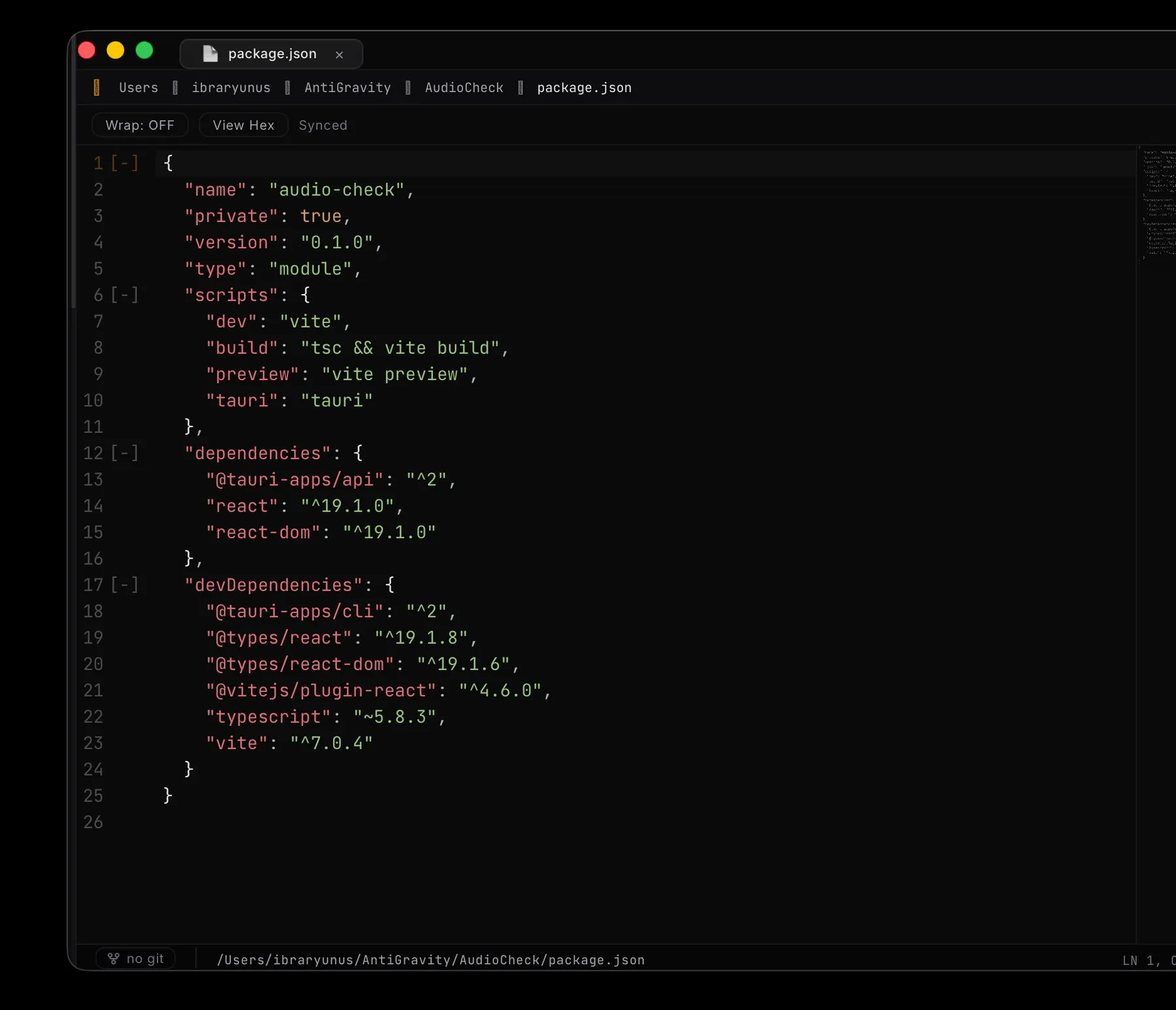The height and width of the screenshot is (1010, 1176).
Task: Click the Synced status label
Action: click(x=323, y=125)
